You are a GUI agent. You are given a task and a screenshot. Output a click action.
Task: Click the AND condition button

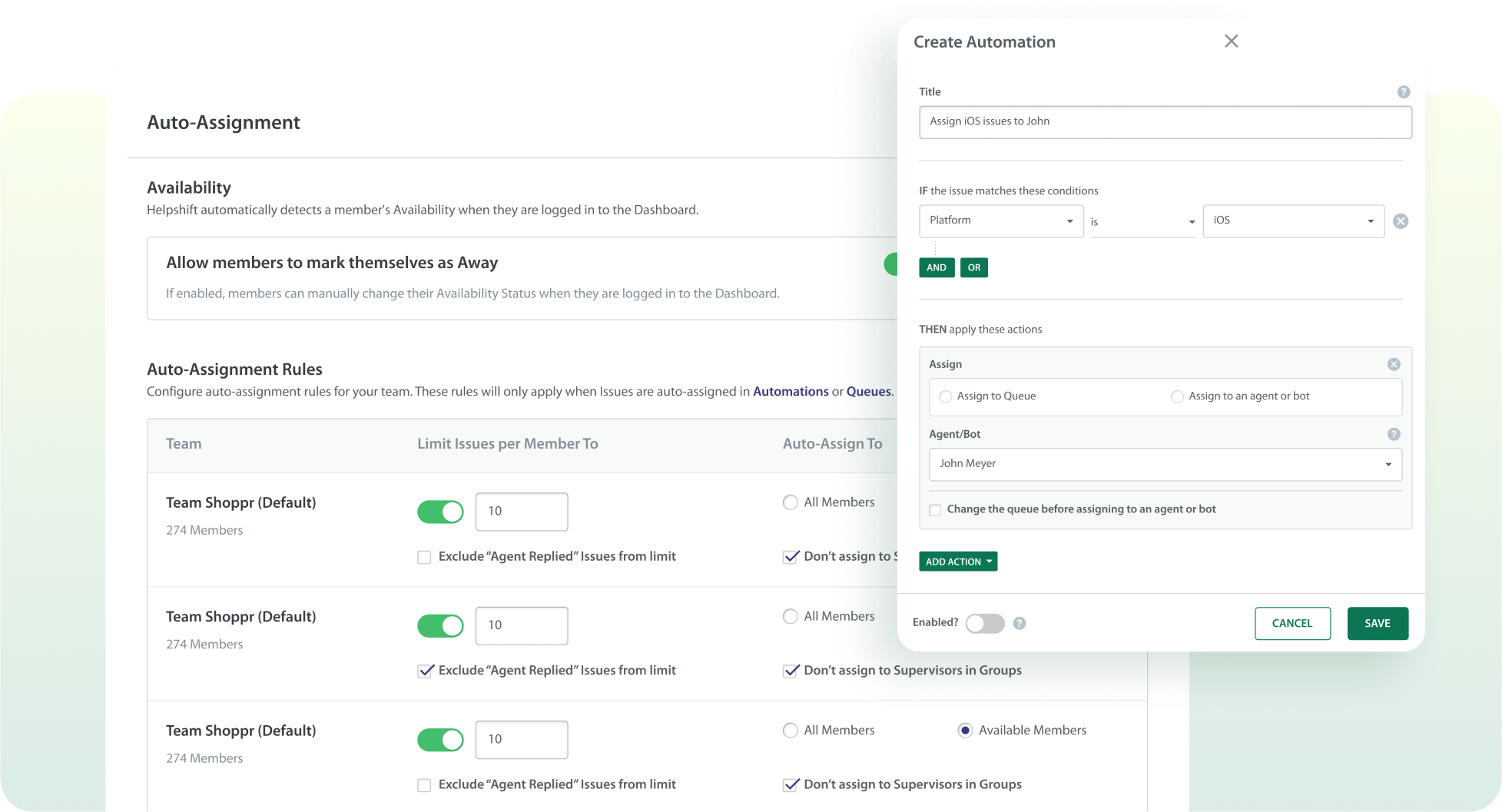[x=936, y=267]
